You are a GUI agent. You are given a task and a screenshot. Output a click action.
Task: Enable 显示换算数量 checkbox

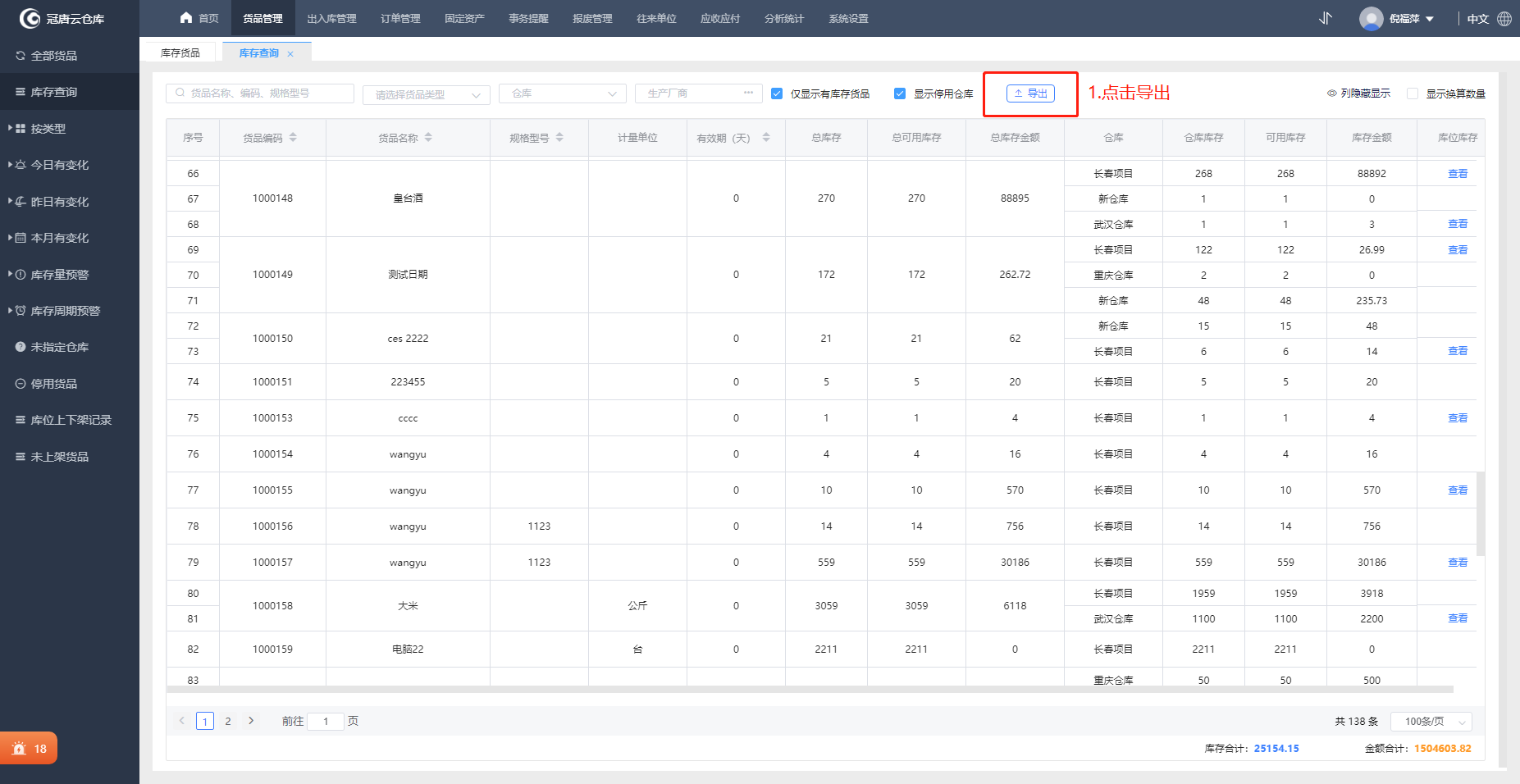tap(1413, 93)
